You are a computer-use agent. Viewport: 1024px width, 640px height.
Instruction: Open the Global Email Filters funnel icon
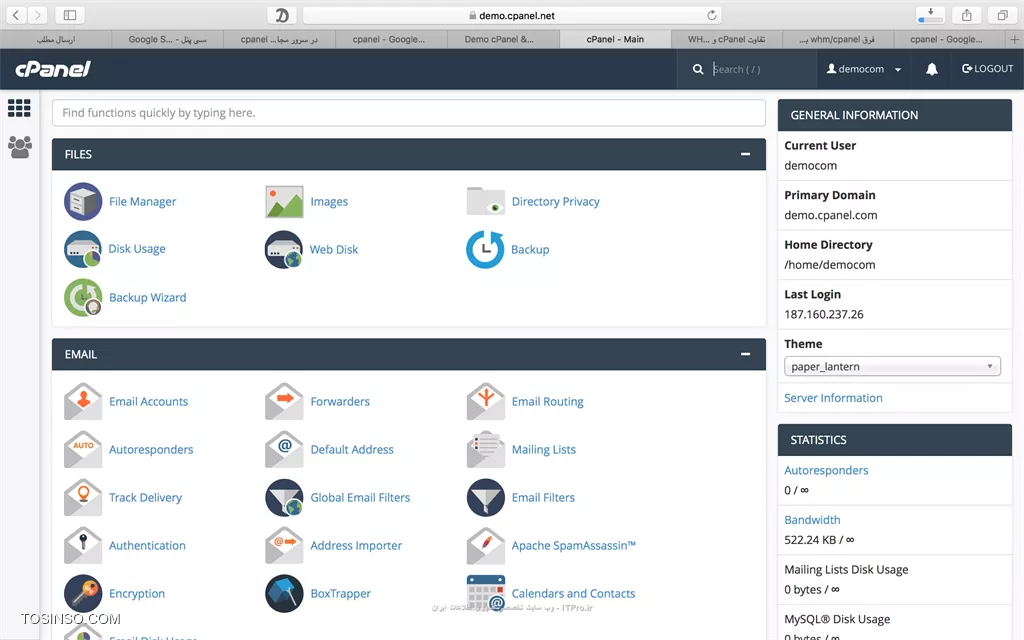284,498
